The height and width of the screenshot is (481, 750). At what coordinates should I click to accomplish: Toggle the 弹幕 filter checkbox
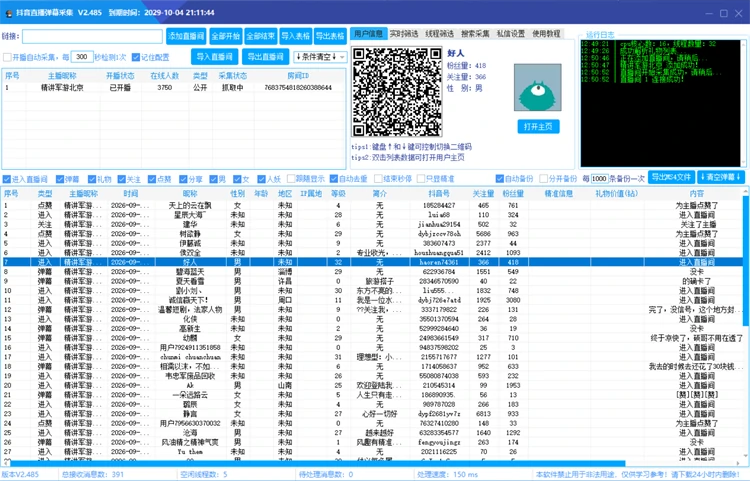point(60,179)
